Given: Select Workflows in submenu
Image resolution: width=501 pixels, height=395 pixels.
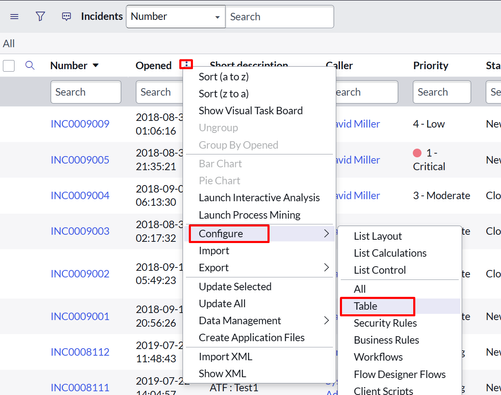Looking at the screenshot, I should [x=378, y=357].
